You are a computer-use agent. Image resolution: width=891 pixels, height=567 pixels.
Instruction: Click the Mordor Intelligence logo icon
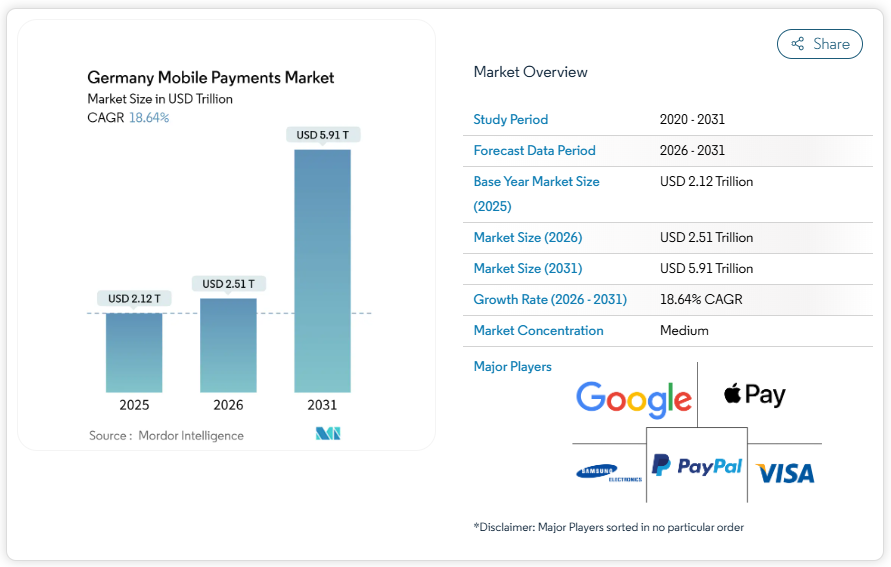(328, 434)
